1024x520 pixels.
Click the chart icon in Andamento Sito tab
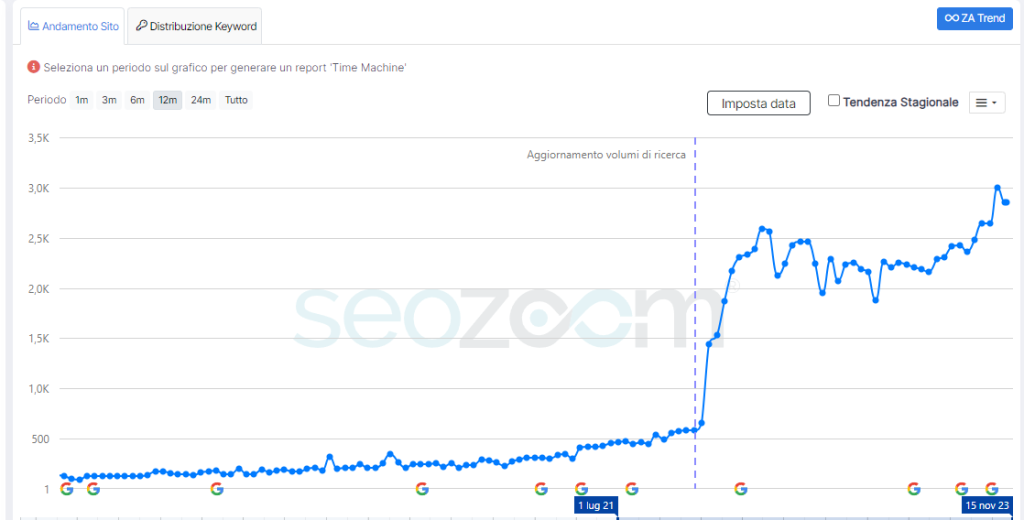[33, 27]
